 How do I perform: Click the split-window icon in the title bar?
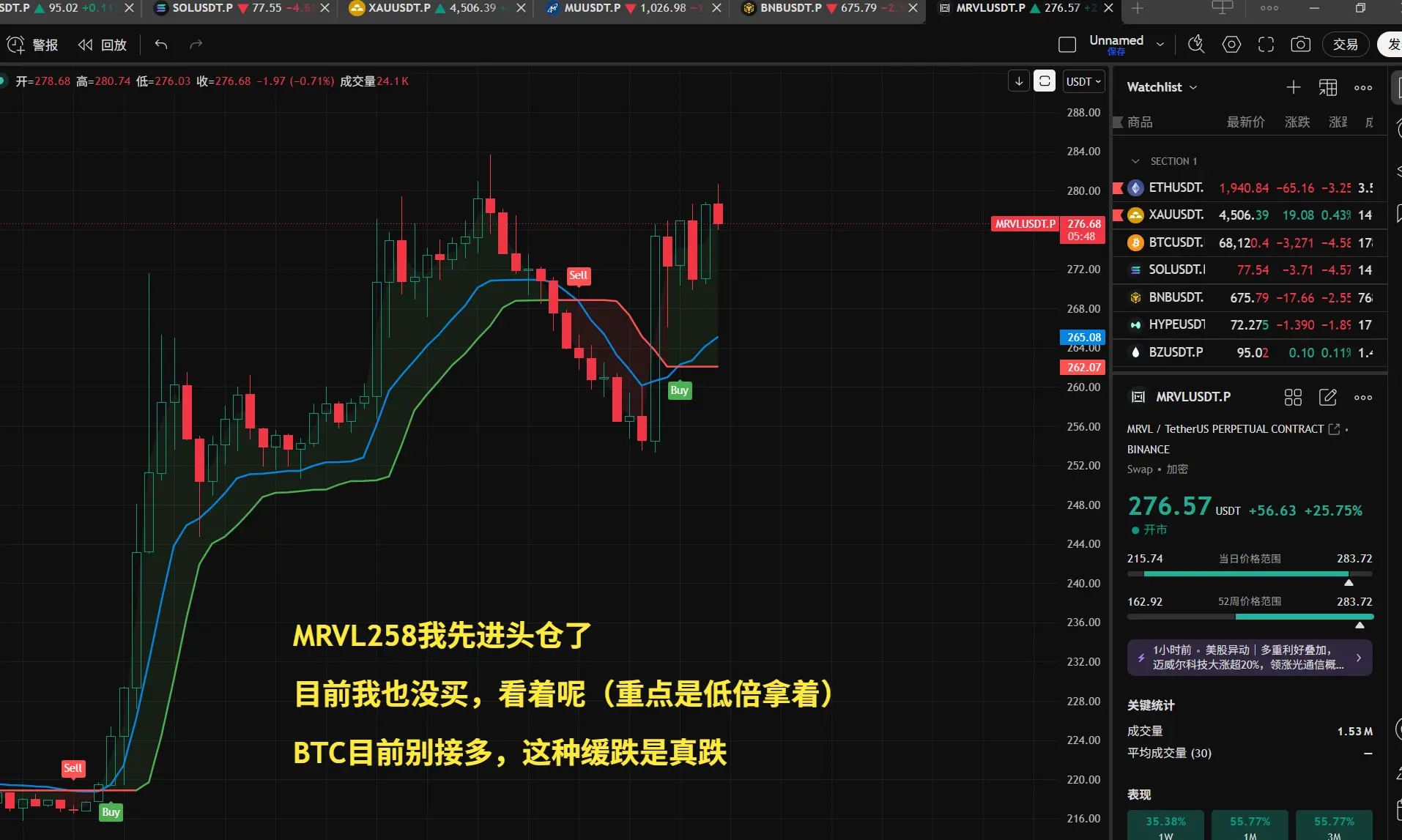1223,8
